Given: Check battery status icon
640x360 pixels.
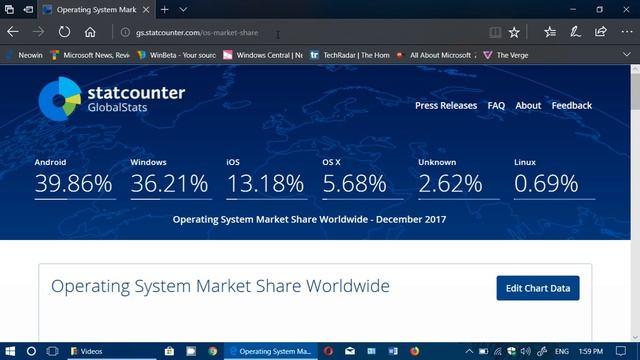Looking at the screenshot, I should click(x=483, y=351).
